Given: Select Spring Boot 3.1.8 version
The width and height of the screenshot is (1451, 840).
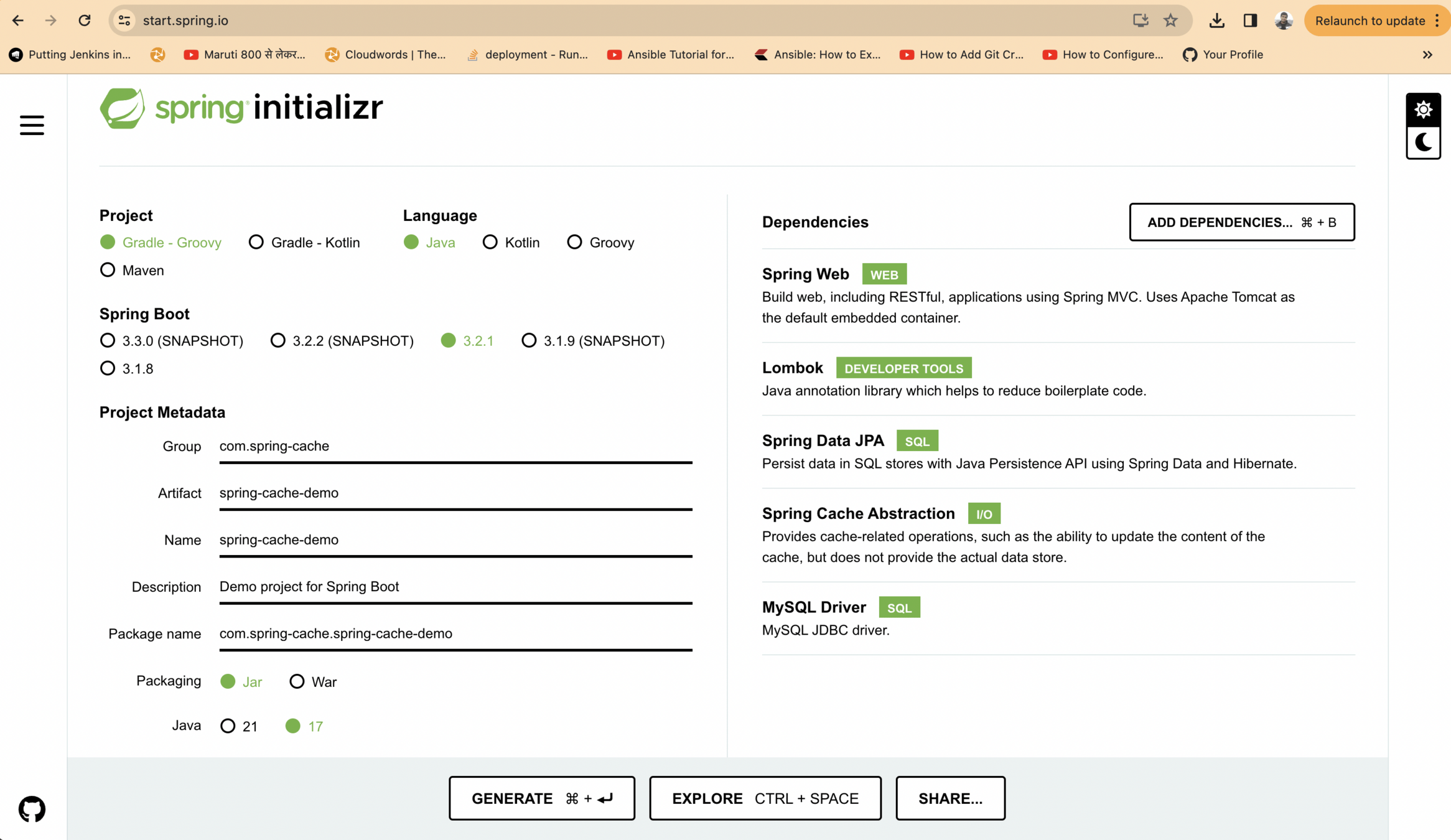Looking at the screenshot, I should 108,368.
